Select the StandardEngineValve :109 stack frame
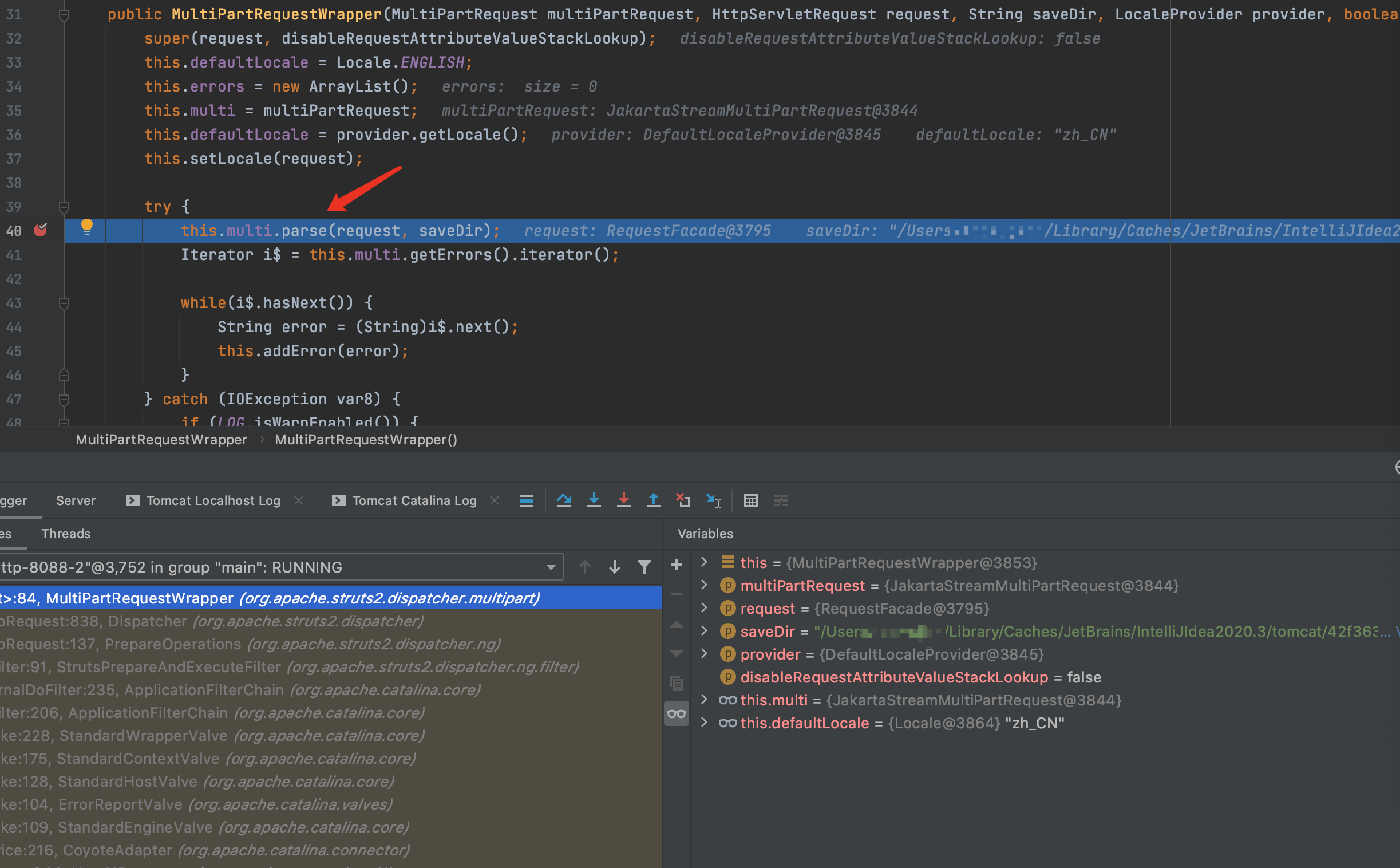 pyautogui.click(x=330, y=827)
